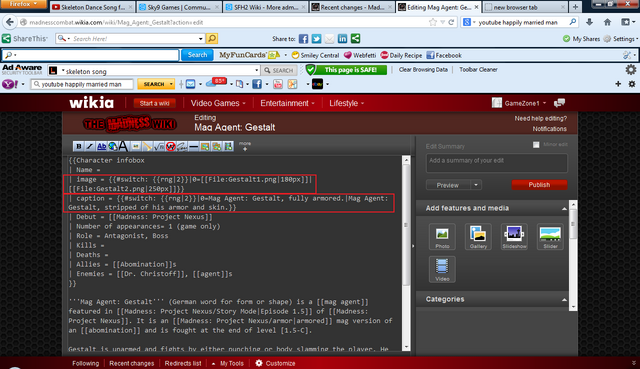Open Toolbar Cleaner link
640x369 pixels.
coord(478,69)
